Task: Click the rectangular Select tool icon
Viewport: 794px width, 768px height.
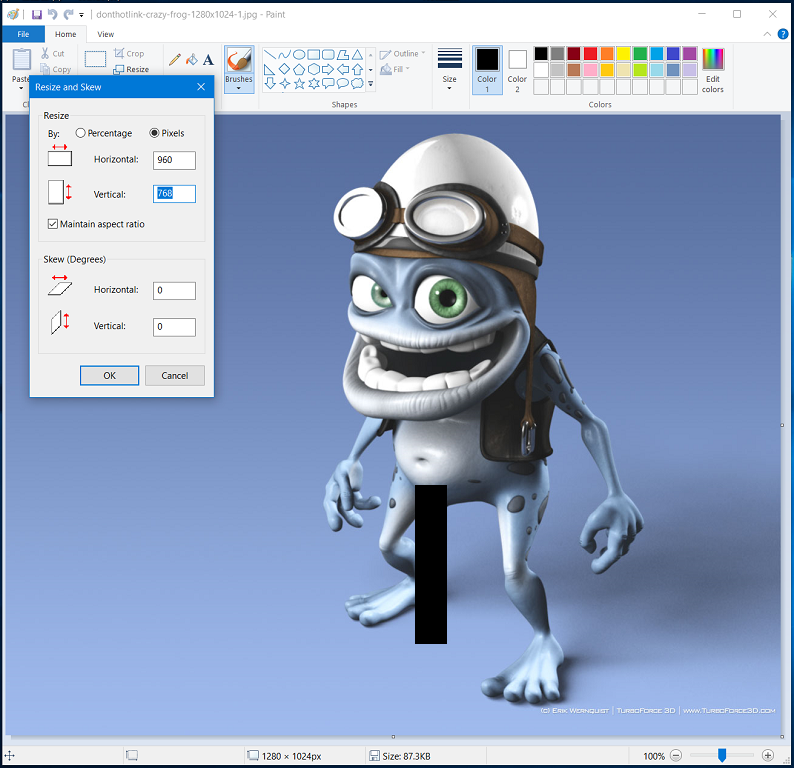Action: coord(95,59)
